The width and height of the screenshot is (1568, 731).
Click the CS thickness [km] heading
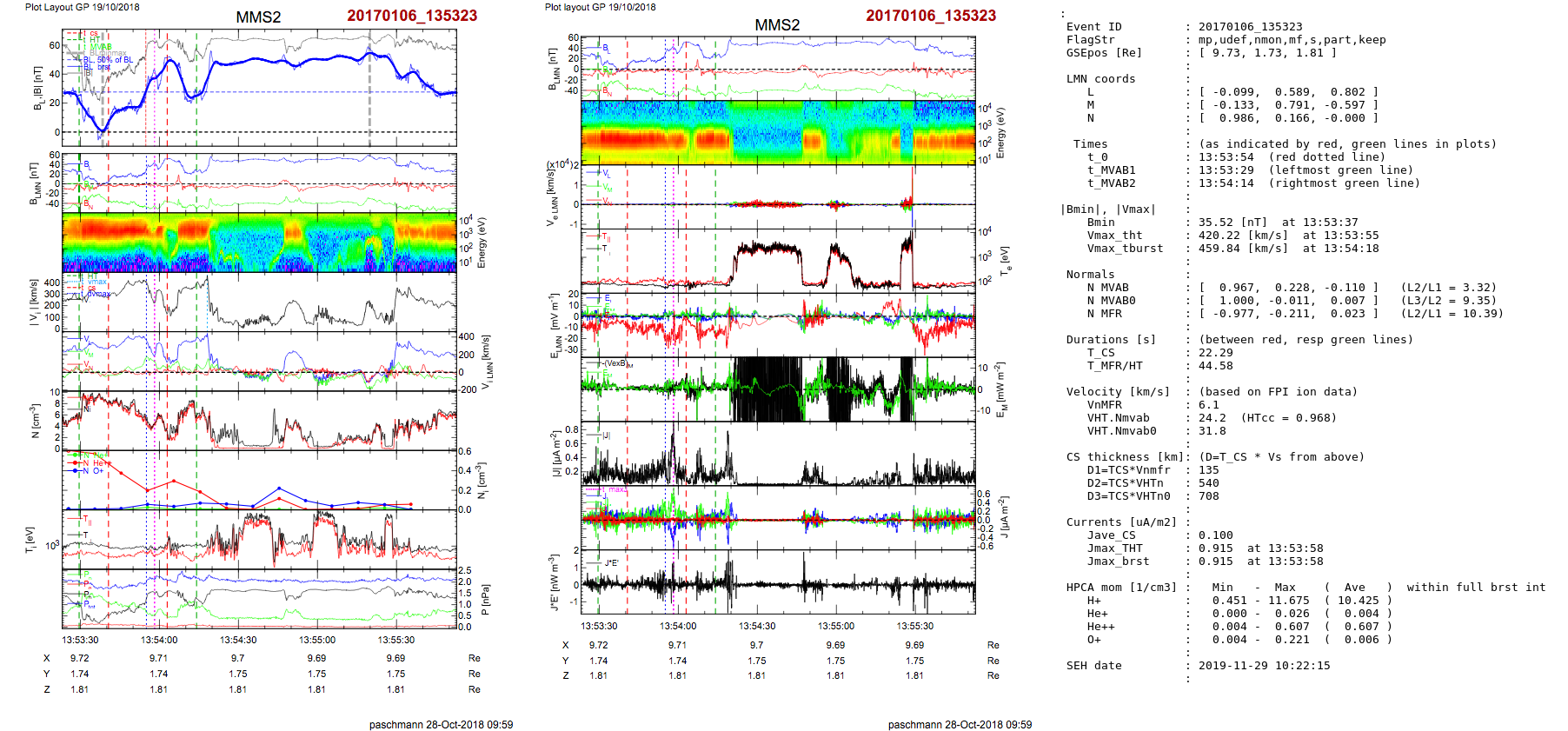[x=1125, y=457]
